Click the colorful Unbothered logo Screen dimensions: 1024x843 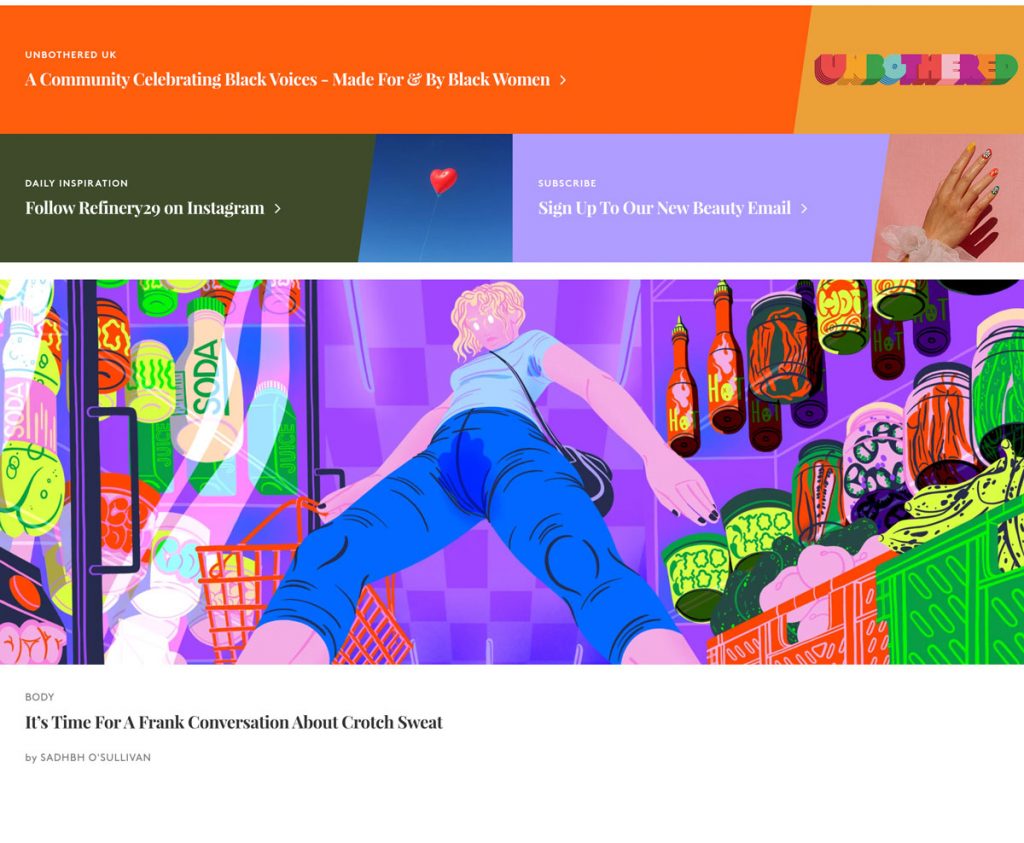pyautogui.click(x=915, y=69)
